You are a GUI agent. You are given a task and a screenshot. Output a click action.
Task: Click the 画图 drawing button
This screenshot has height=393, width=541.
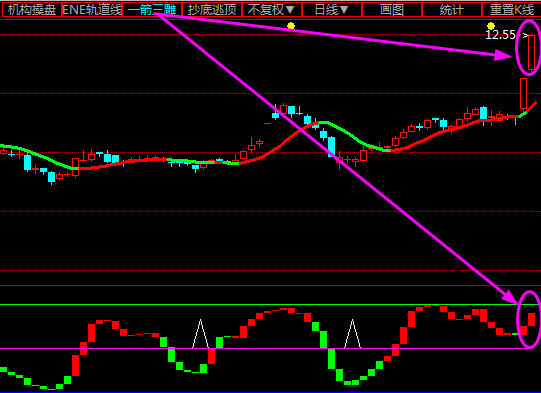click(x=392, y=10)
